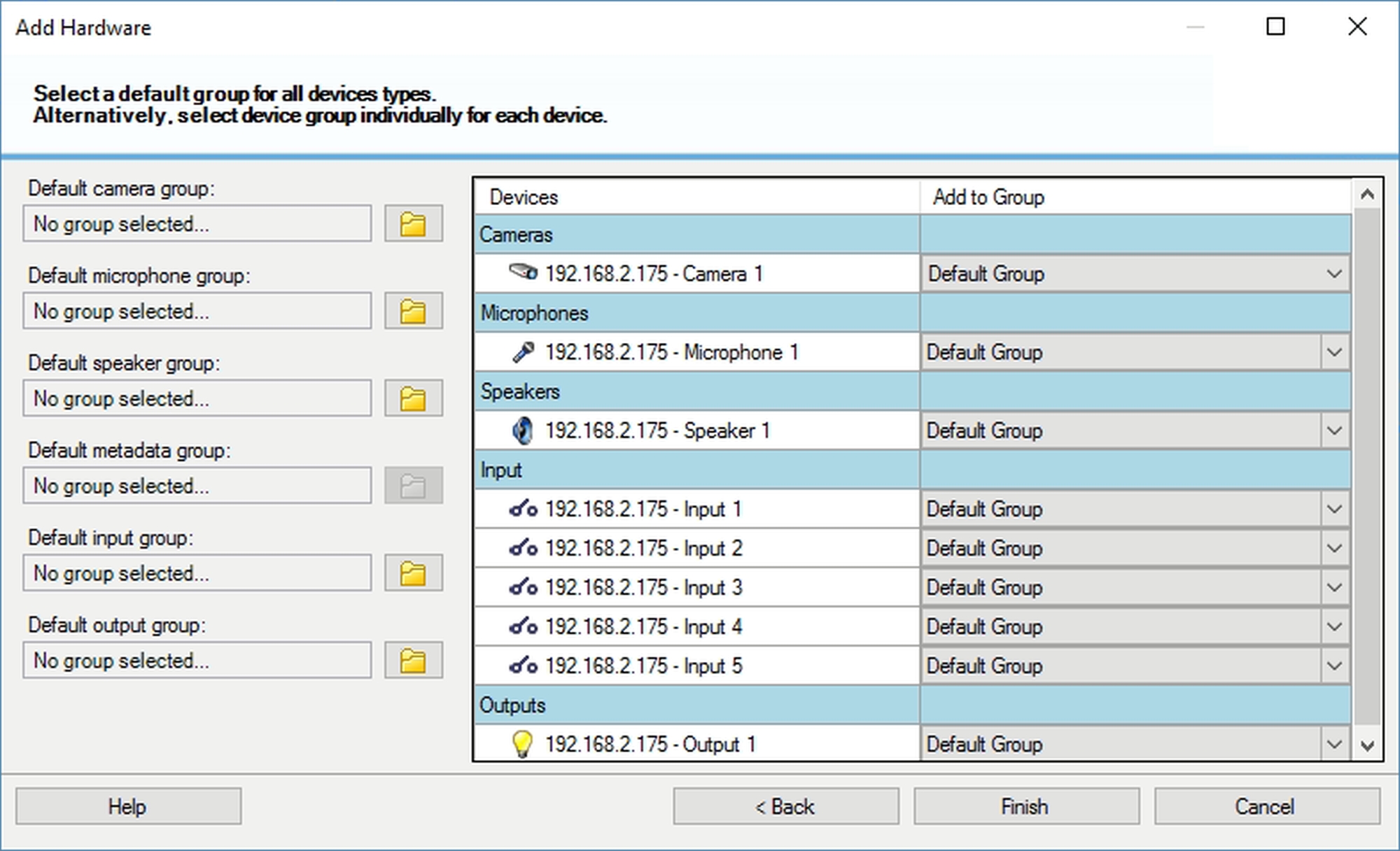Select the Input 2 device row
The image size is (1400, 851).
(643, 548)
